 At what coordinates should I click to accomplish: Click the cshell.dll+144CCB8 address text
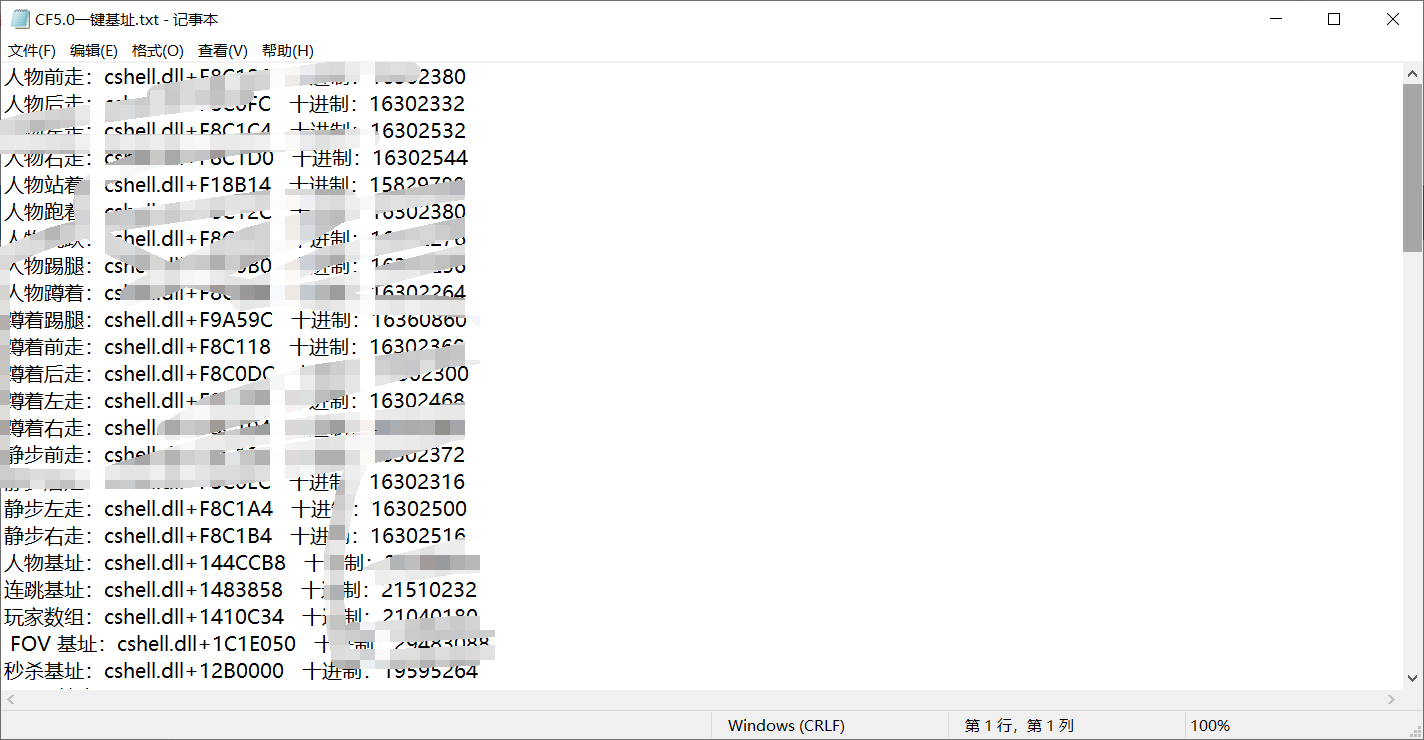(x=195, y=563)
